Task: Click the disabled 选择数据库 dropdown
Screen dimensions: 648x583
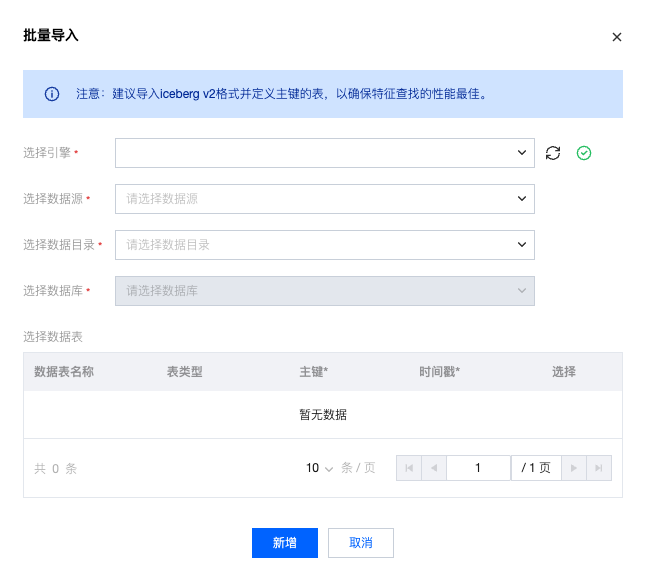Action: [x=324, y=291]
